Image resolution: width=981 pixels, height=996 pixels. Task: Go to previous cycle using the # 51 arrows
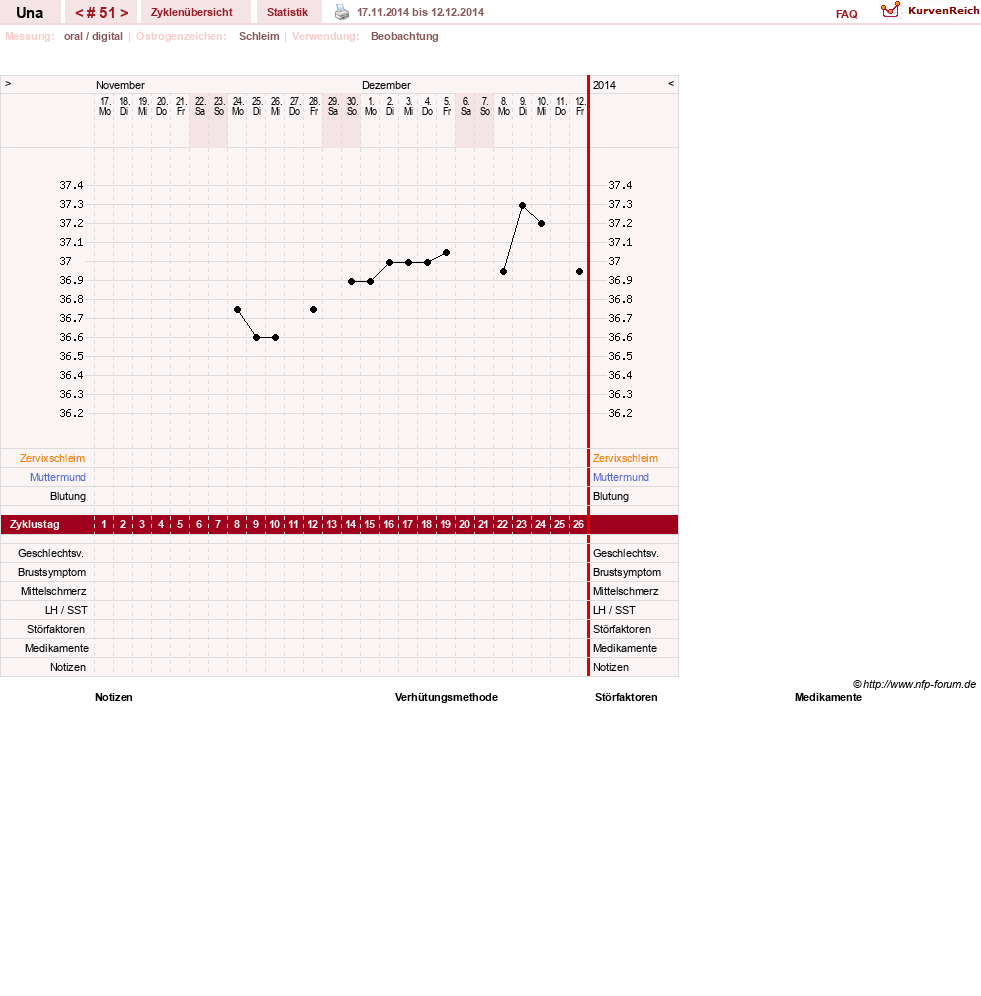pyautogui.click(x=79, y=12)
